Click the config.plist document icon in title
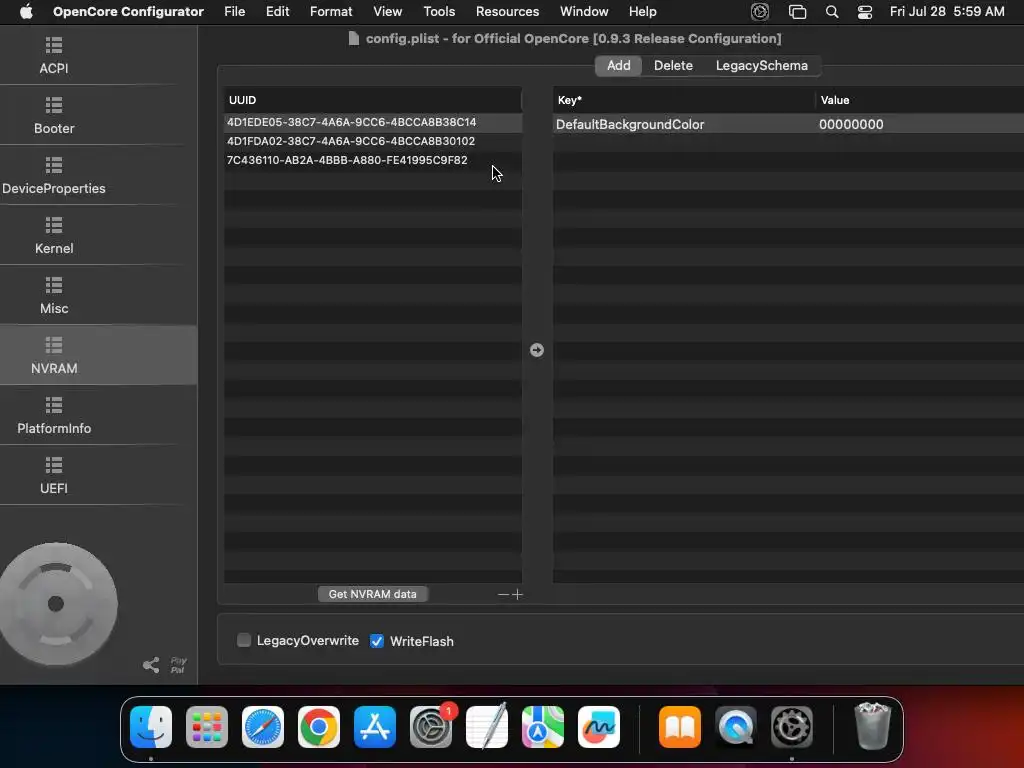 pos(353,39)
